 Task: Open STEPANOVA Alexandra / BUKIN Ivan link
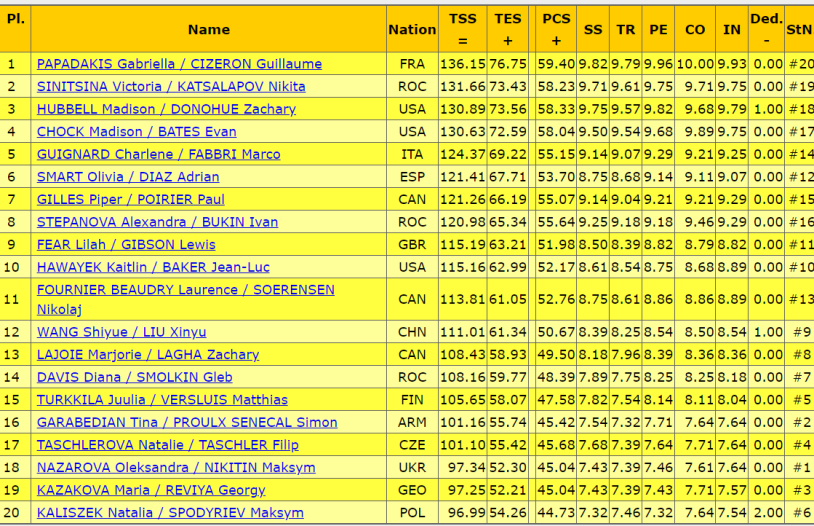pyautogui.click(x=157, y=222)
